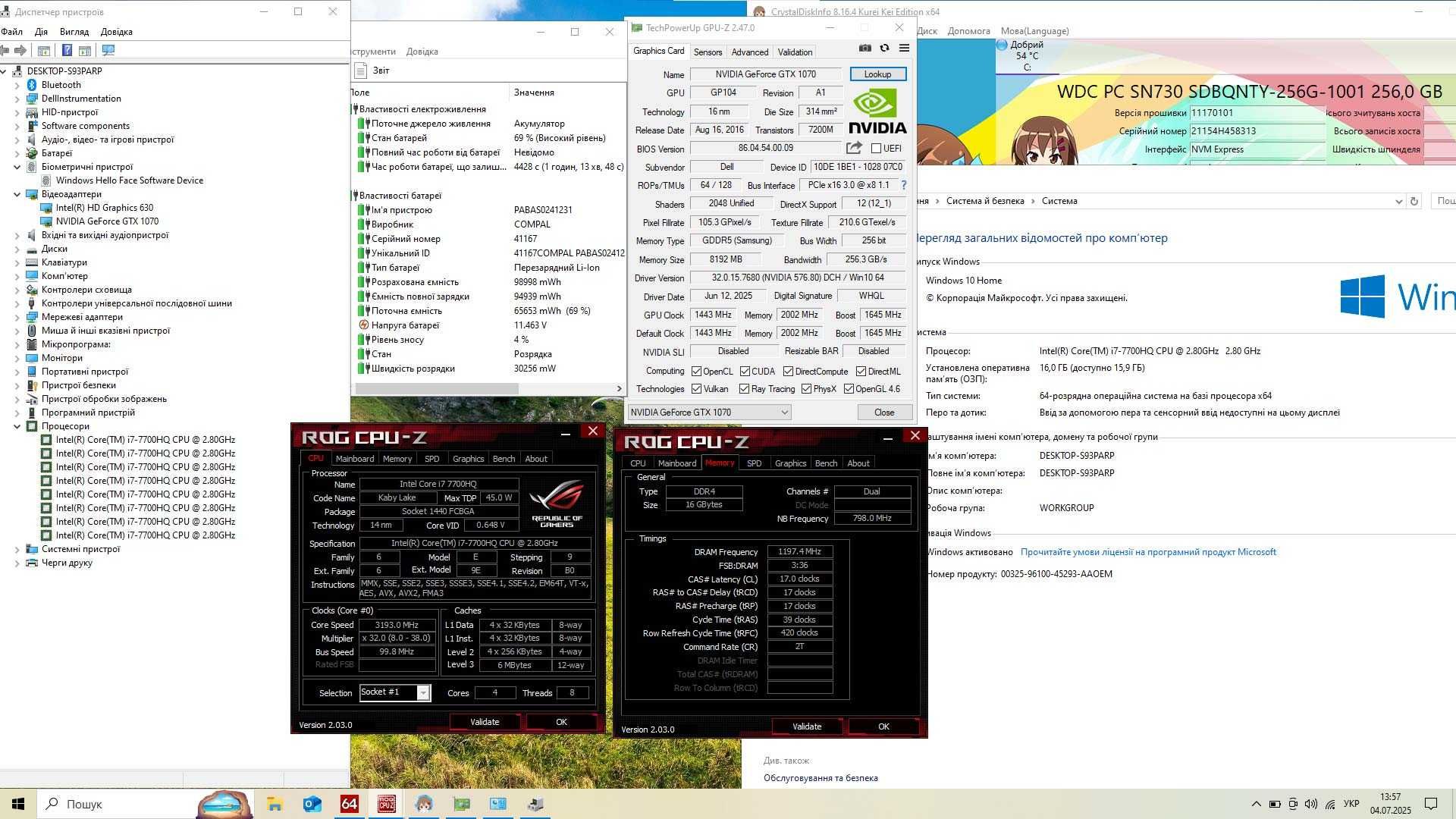This screenshot has height=819, width=1456.
Task: Expand the Bluetooth node in Device Manager
Action: (17, 85)
